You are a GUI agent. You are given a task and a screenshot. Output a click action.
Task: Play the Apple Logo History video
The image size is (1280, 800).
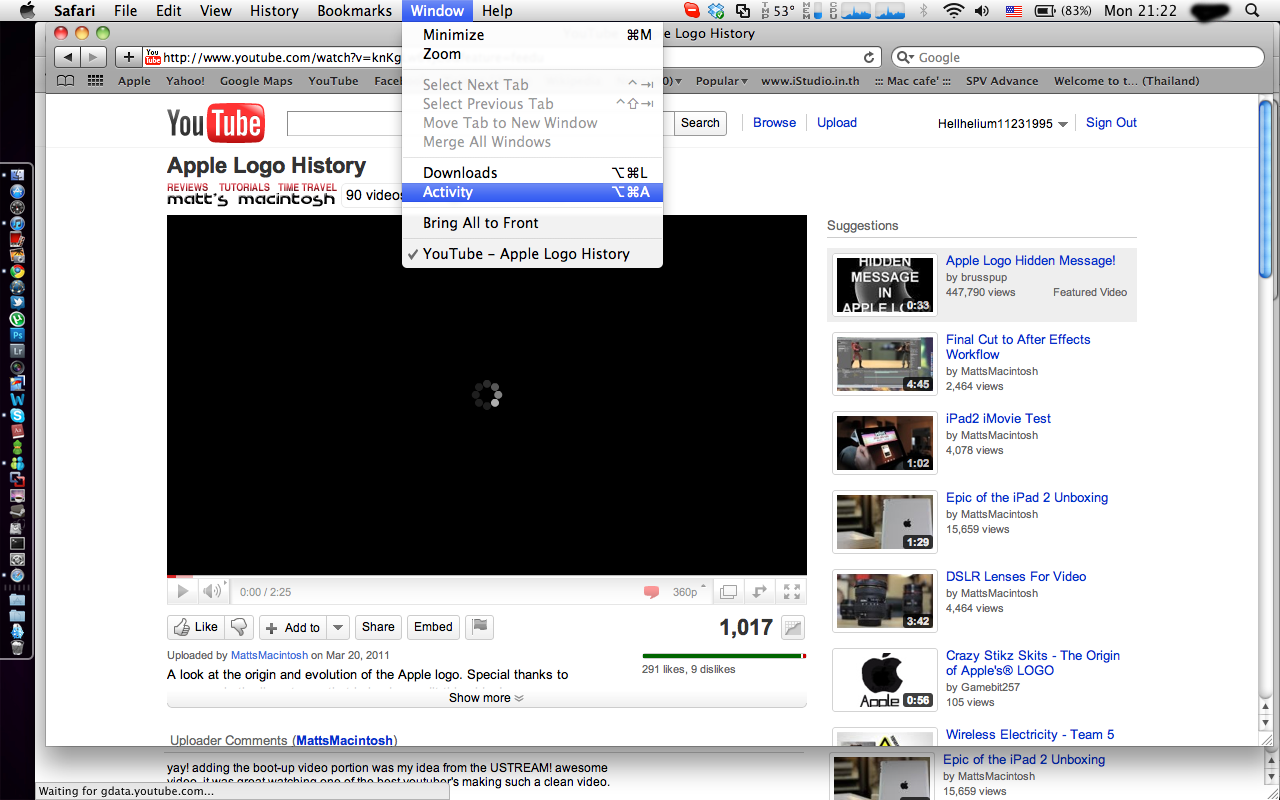(x=182, y=592)
